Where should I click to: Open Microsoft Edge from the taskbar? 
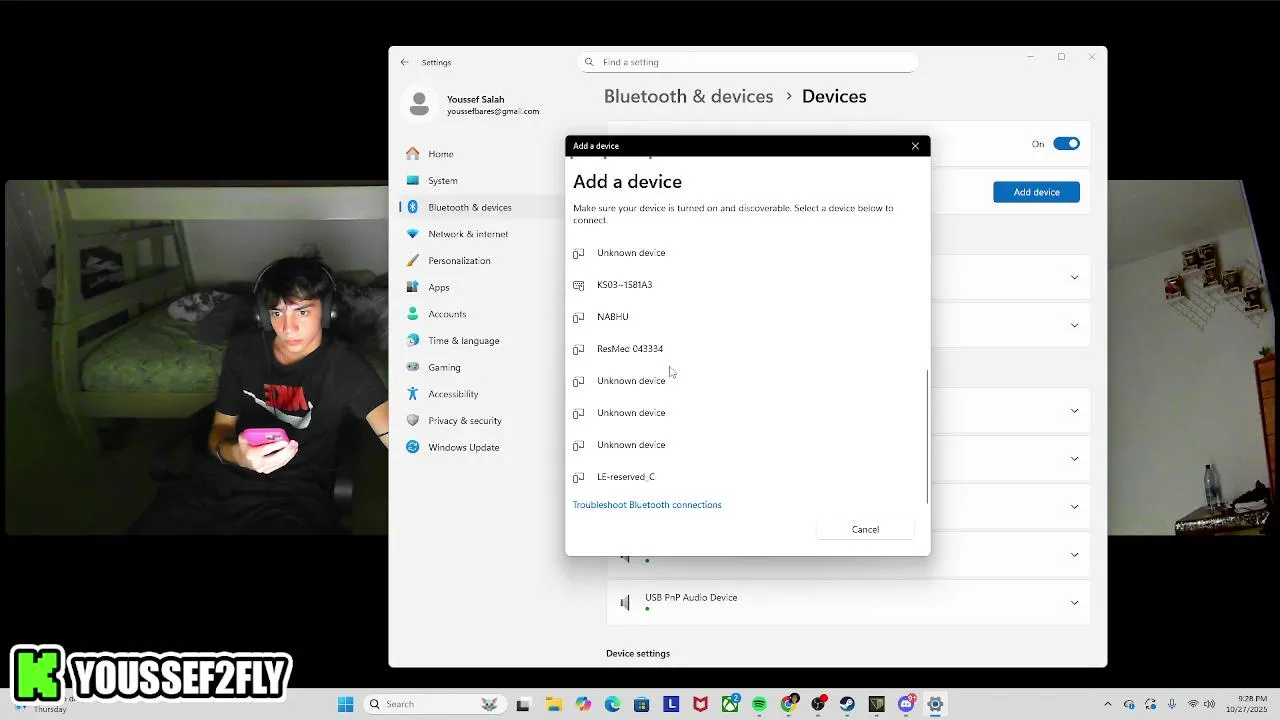pos(612,704)
